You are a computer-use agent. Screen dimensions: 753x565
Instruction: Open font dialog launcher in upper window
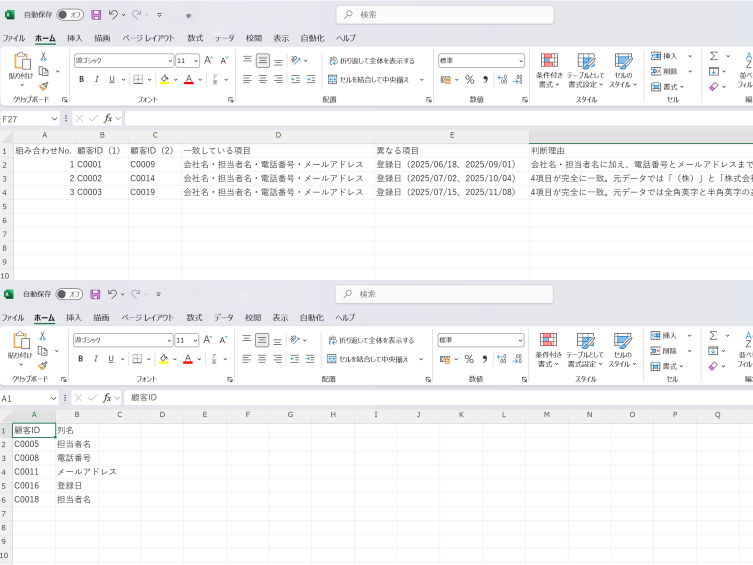pos(231,100)
